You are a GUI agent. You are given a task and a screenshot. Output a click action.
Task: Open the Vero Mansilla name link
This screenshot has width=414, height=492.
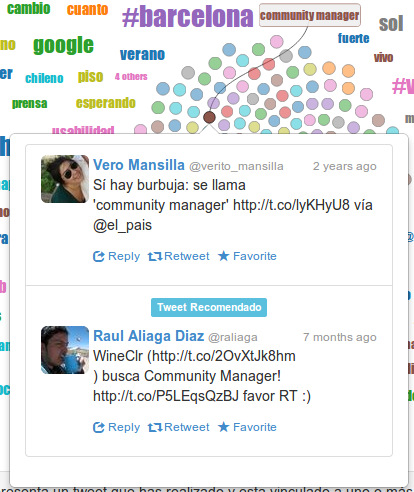point(139,165)
